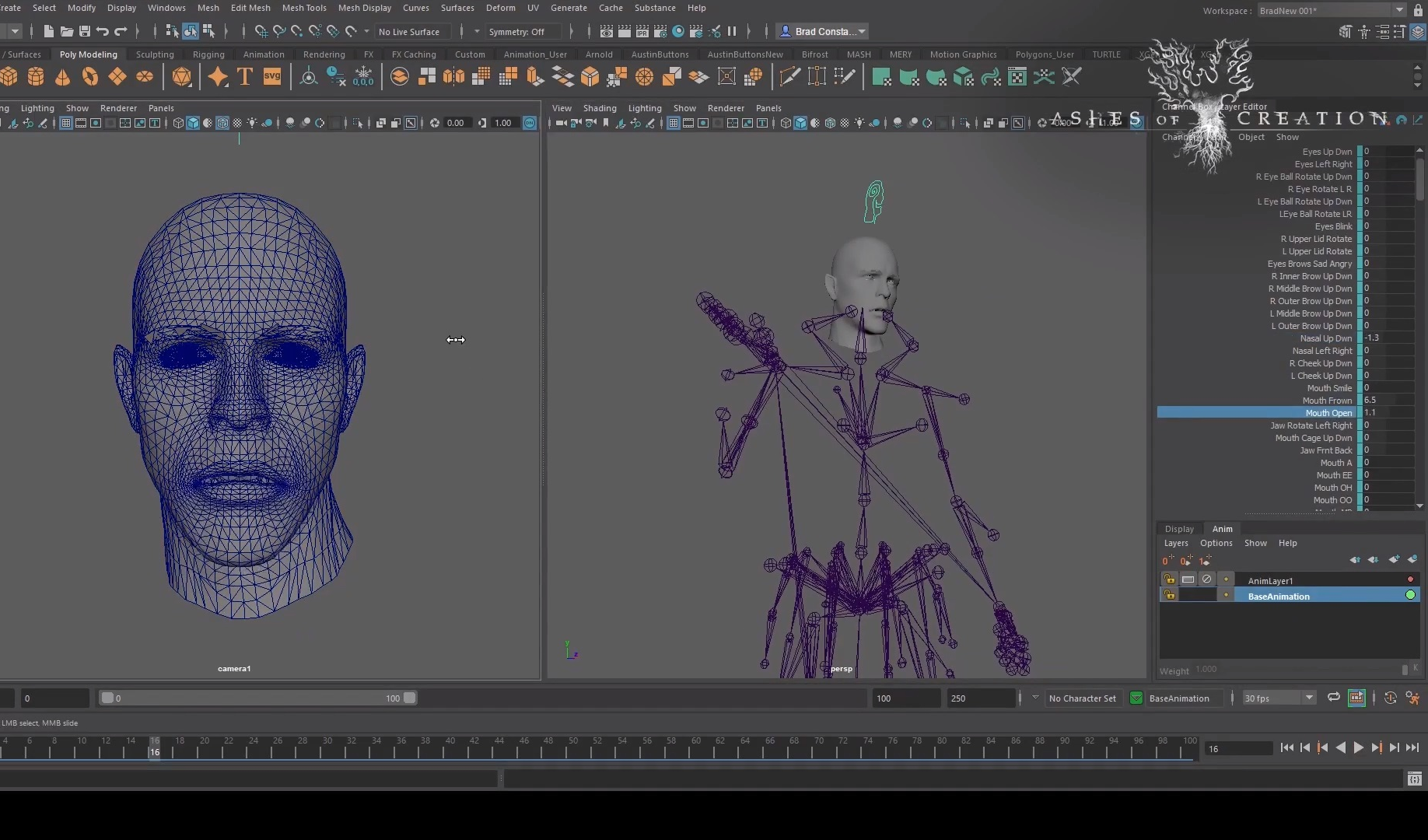The height and width of the screenshot is (840, 1428).
Task: Click the Delete History shelf icon
Action: pos(336,76)
